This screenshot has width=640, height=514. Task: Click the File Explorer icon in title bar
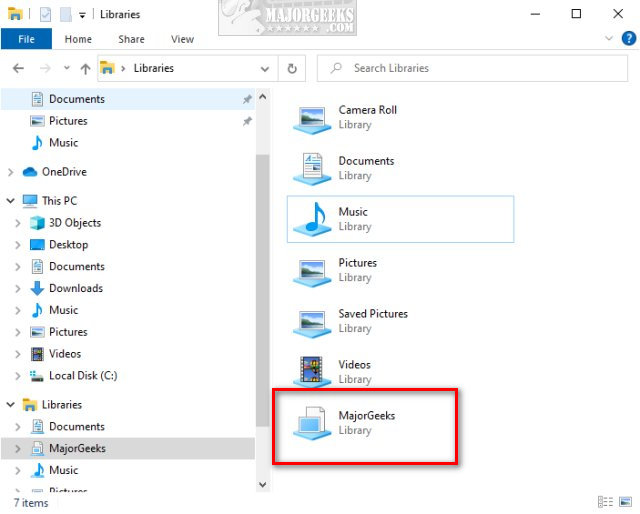[15, 14]
